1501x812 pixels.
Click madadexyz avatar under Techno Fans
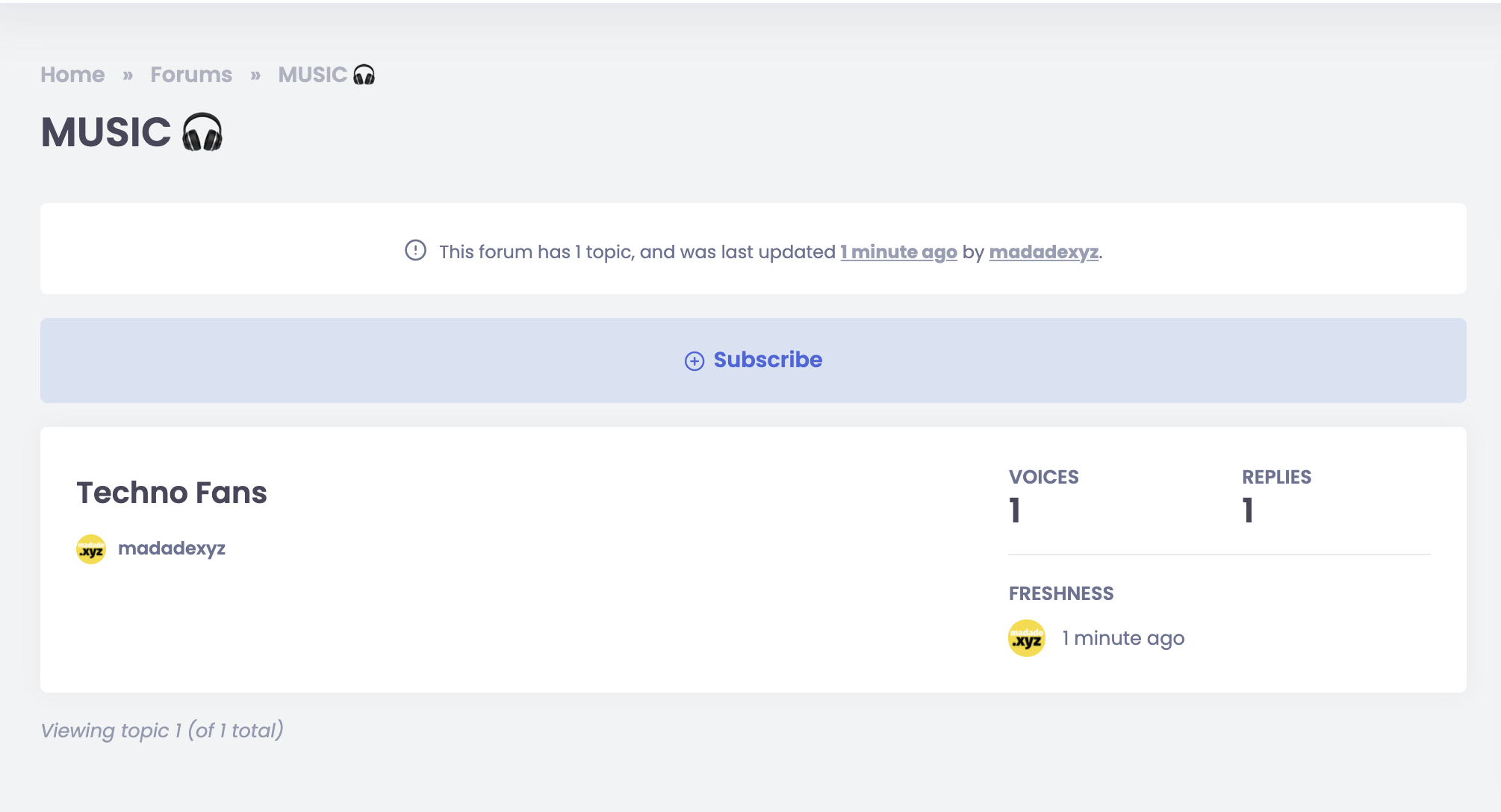coord(91,549)
